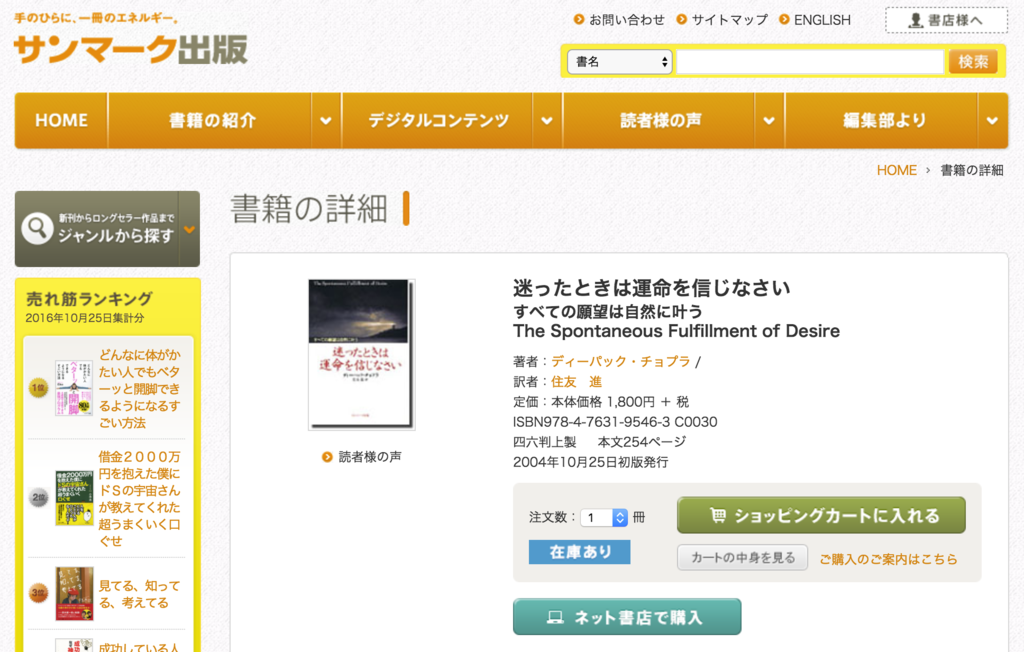Expand the ジャンルから探す orange chevron
Image resolution: width=1024 pixels, height=652 pixels.
click(189, 229)
